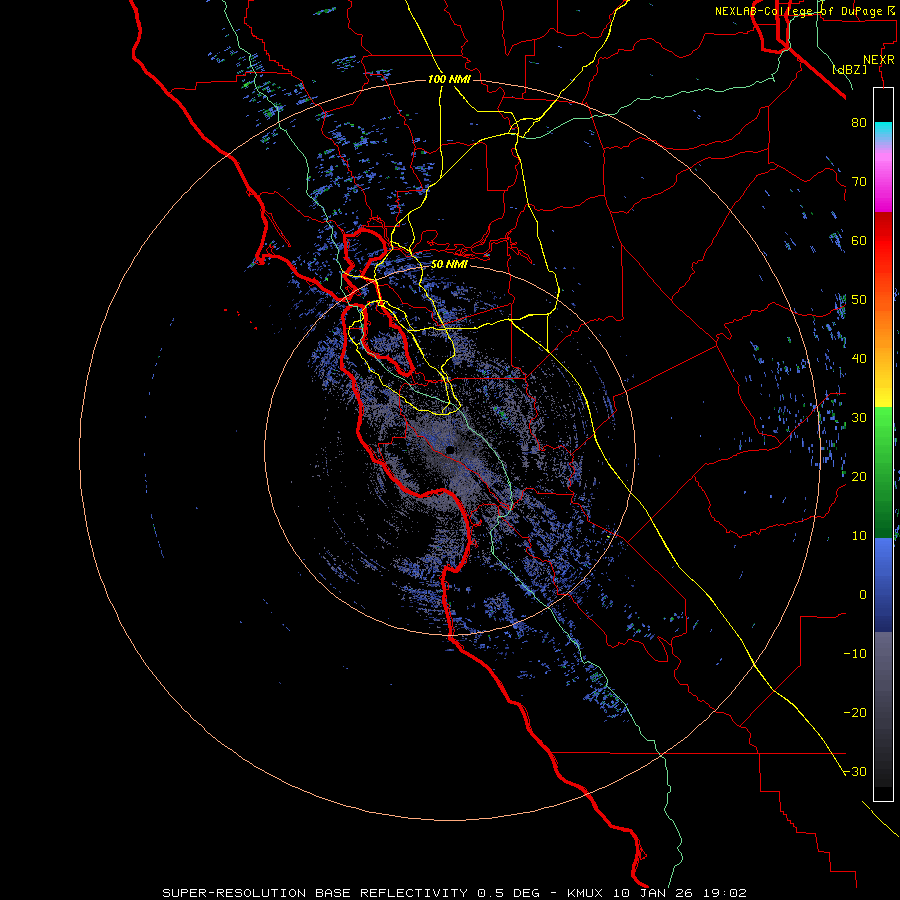900x900 pixels.
Task: Click the -20 value on the dBZ scale
Action: [x=855, y=712]
